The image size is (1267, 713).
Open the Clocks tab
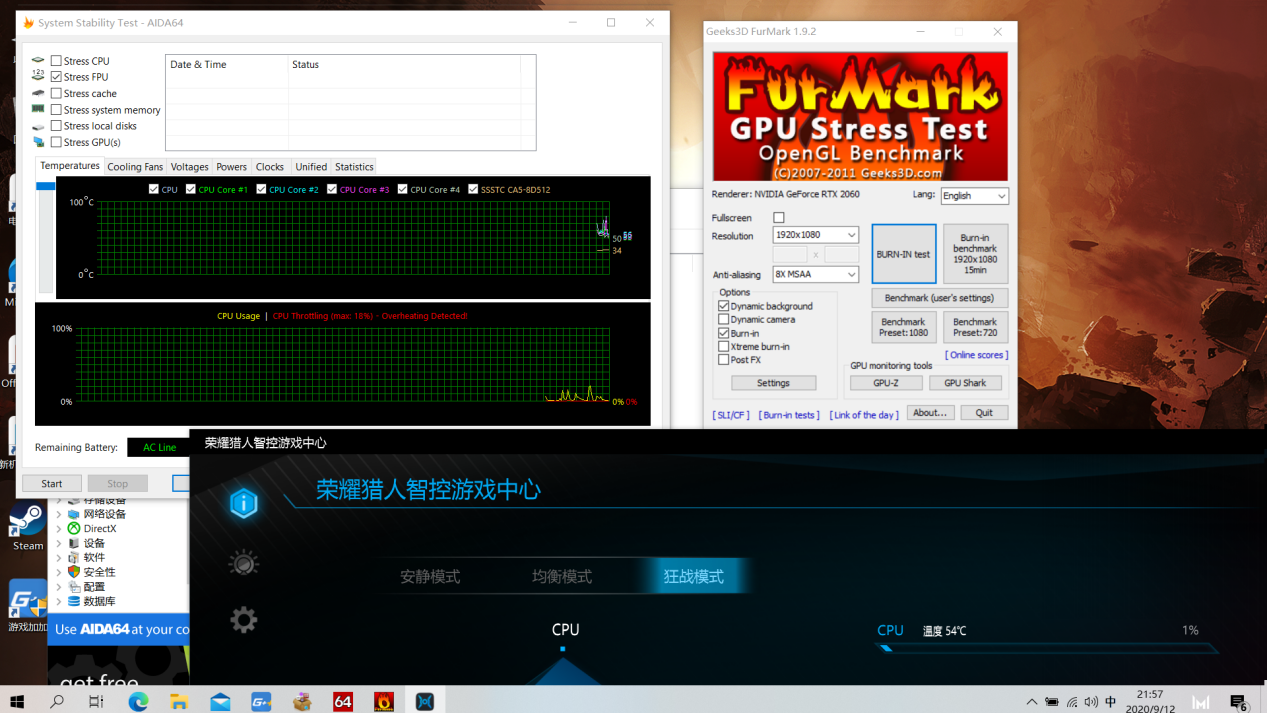(x=270, y=167)
